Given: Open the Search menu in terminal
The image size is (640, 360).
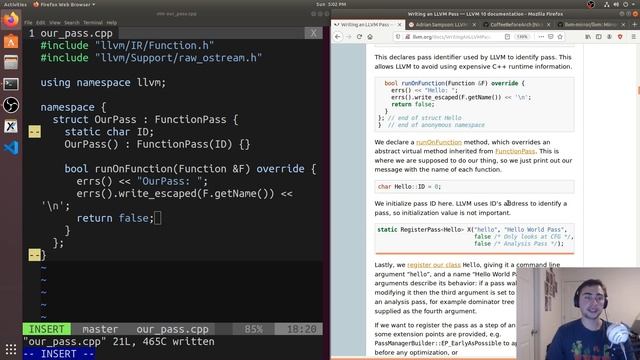Looking at the screenshot, I should click(72, 23).
